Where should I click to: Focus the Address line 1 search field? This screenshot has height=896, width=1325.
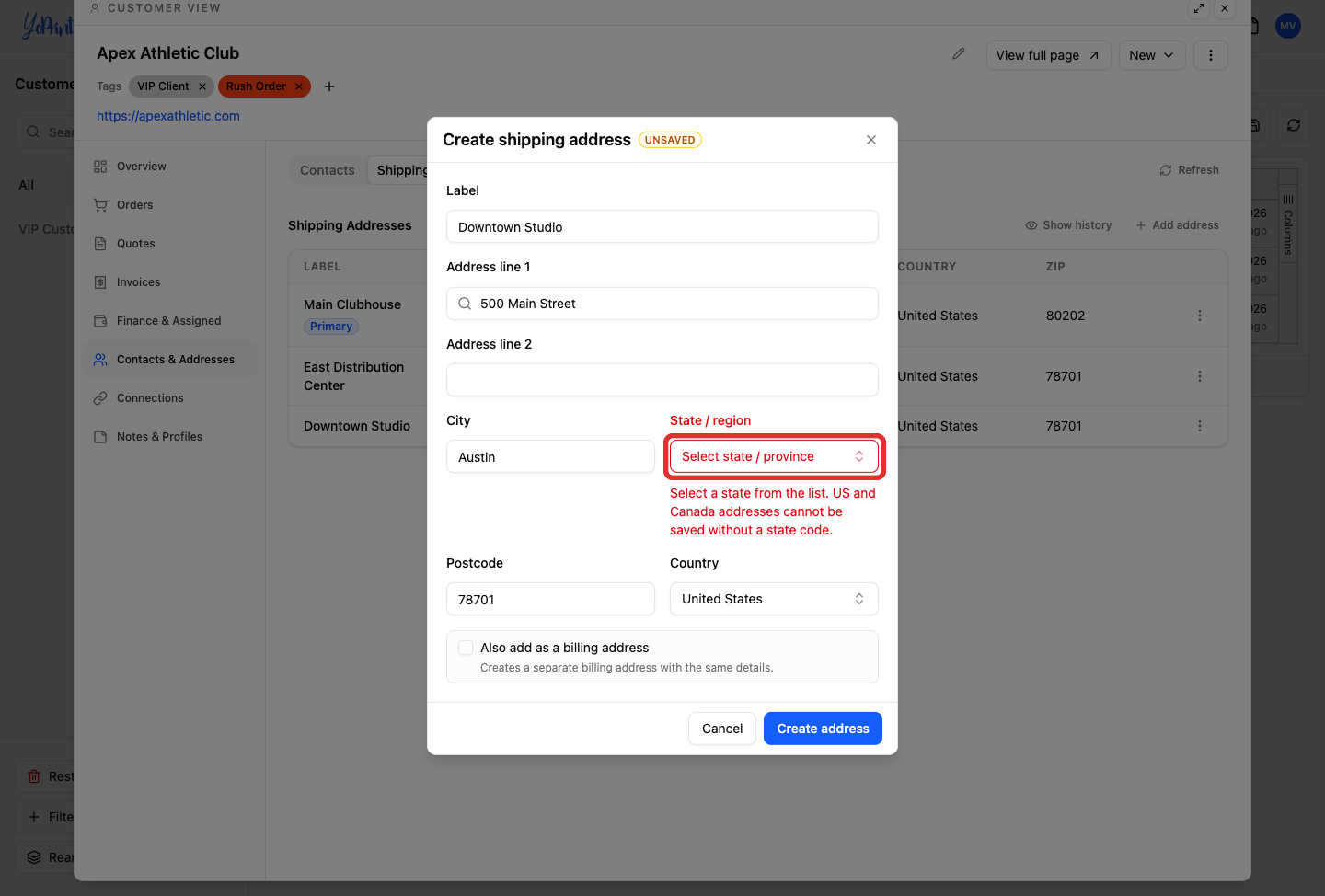coord(662,304)
